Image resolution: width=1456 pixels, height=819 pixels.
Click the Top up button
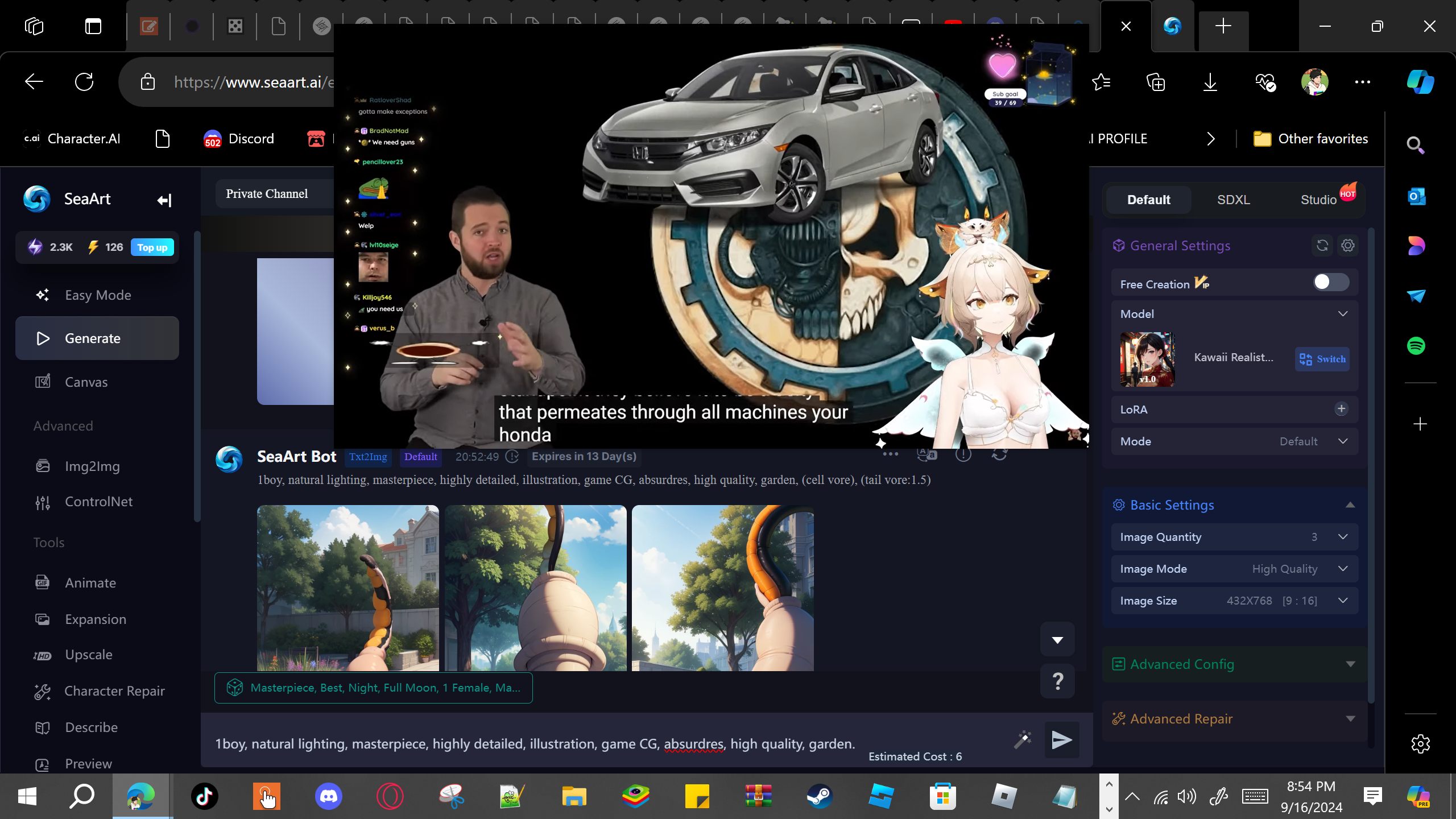click(x=152, y=247)
